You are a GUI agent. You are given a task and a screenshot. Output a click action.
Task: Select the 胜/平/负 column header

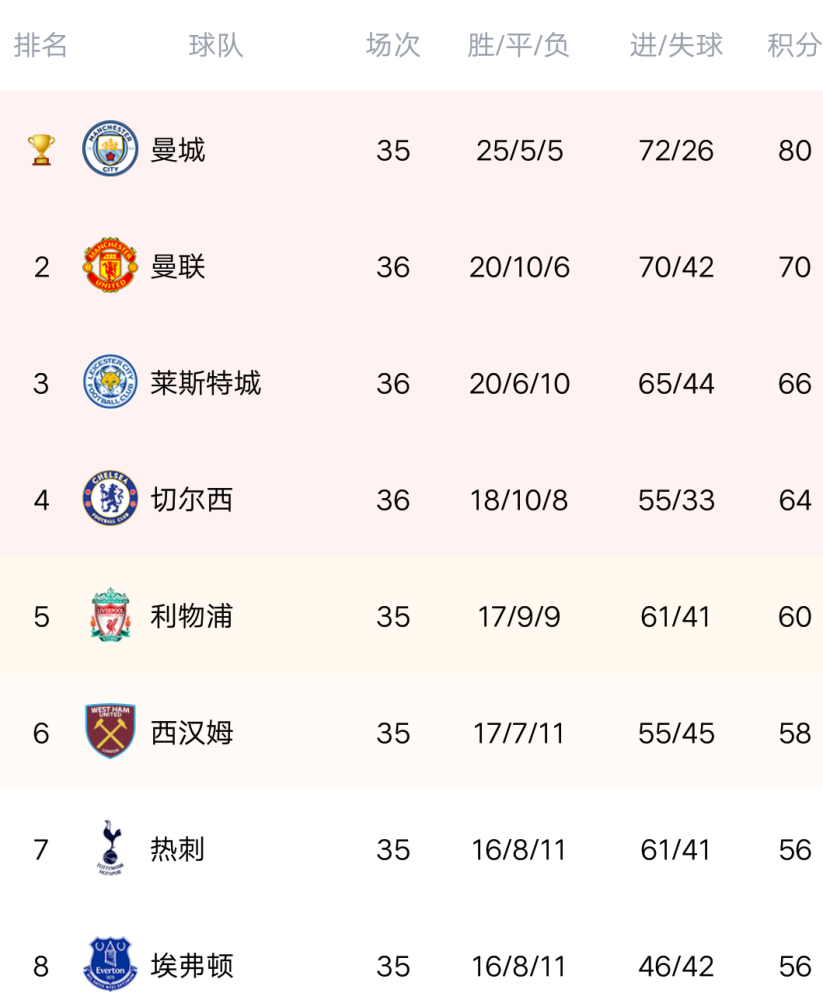pos(518,45)
